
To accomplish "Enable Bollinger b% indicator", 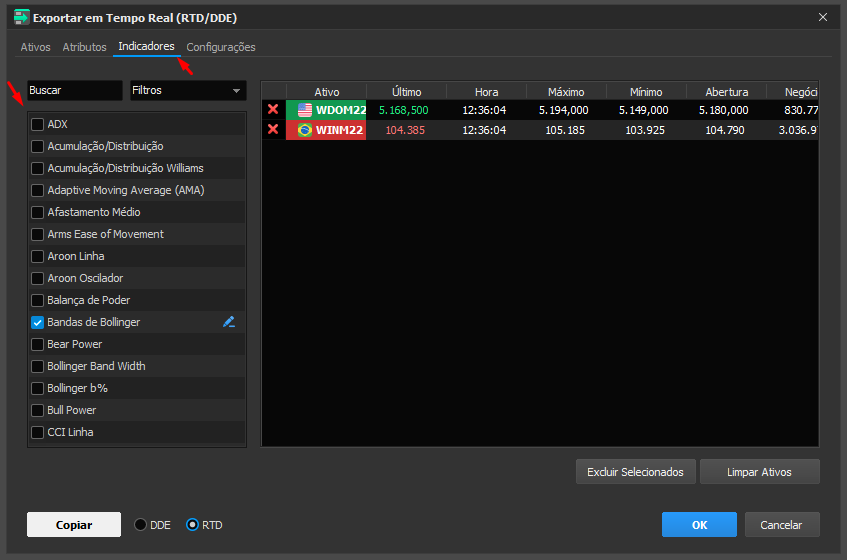I will click(37, 388).
